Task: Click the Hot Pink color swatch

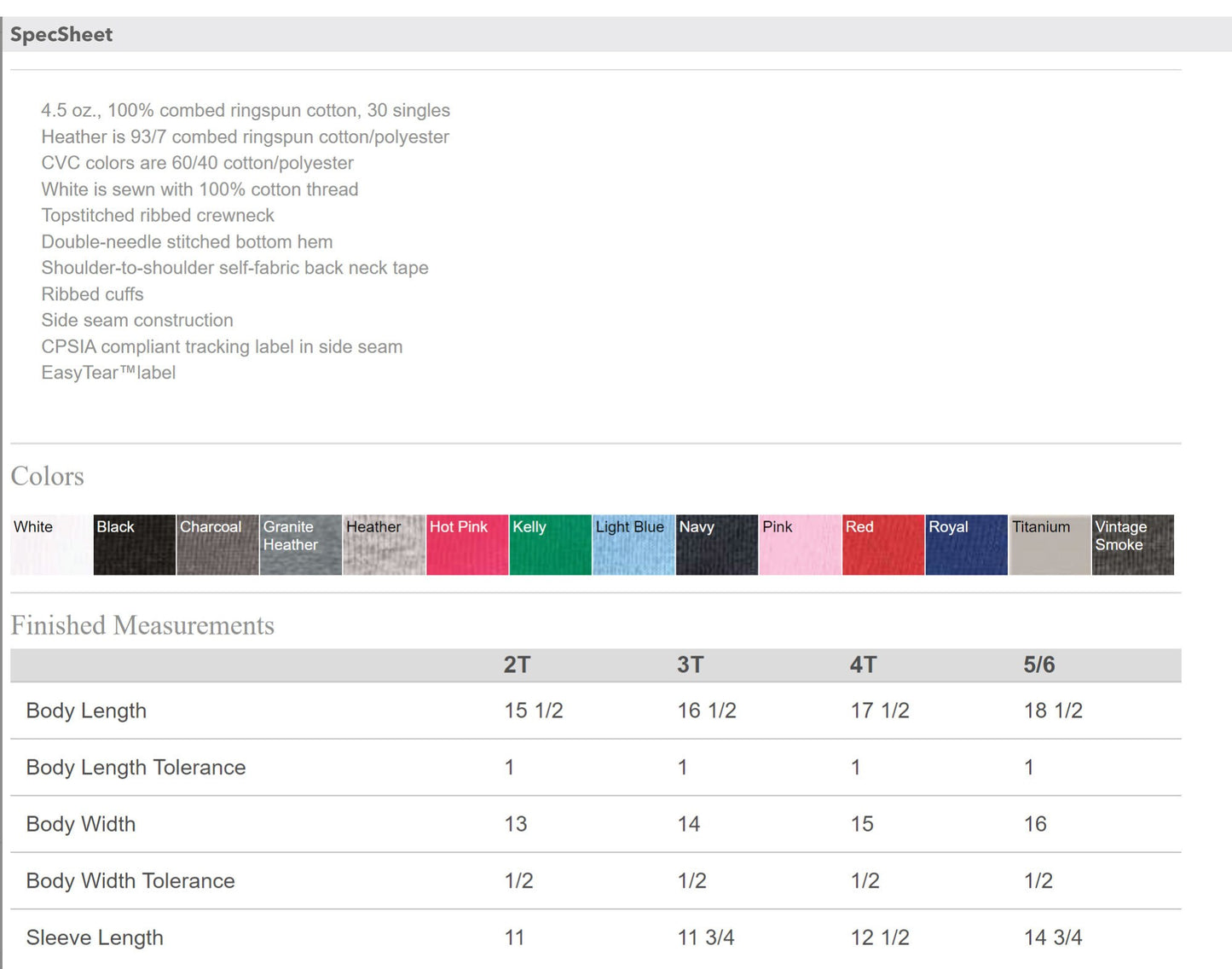Action: coord(466,544)
